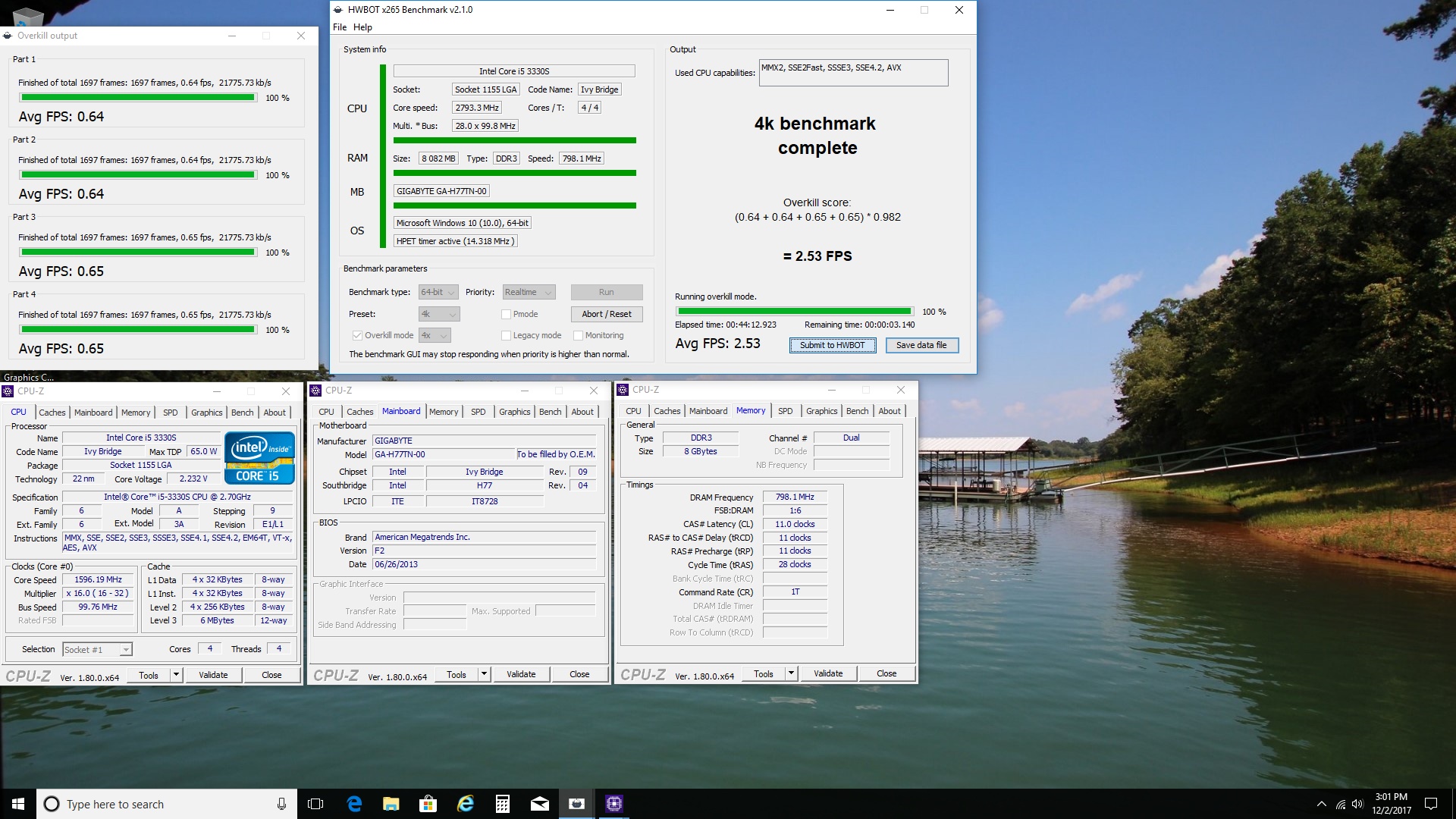Open File Explorer from the taskbar
This screenshot has width=1456, height=819.
(x=391, y=804)
